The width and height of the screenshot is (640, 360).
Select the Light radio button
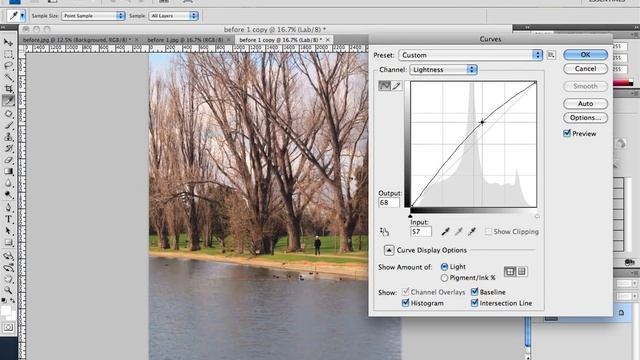[444, 267]
